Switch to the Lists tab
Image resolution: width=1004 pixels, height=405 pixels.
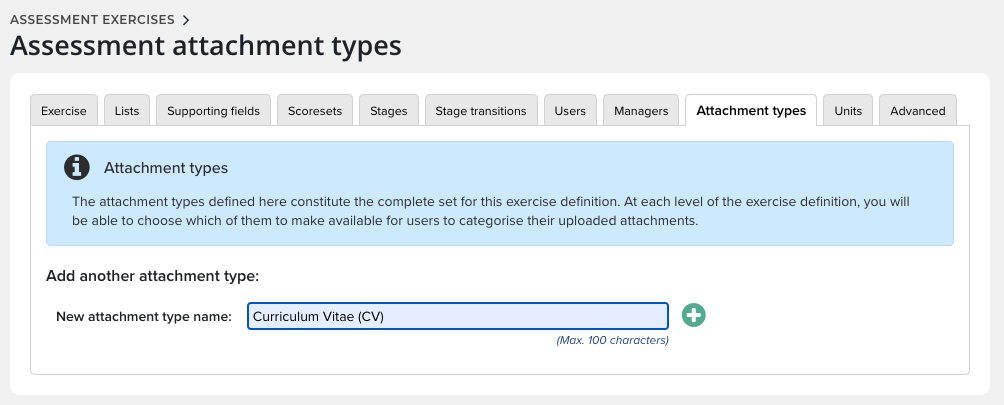(x=127, y=111)
